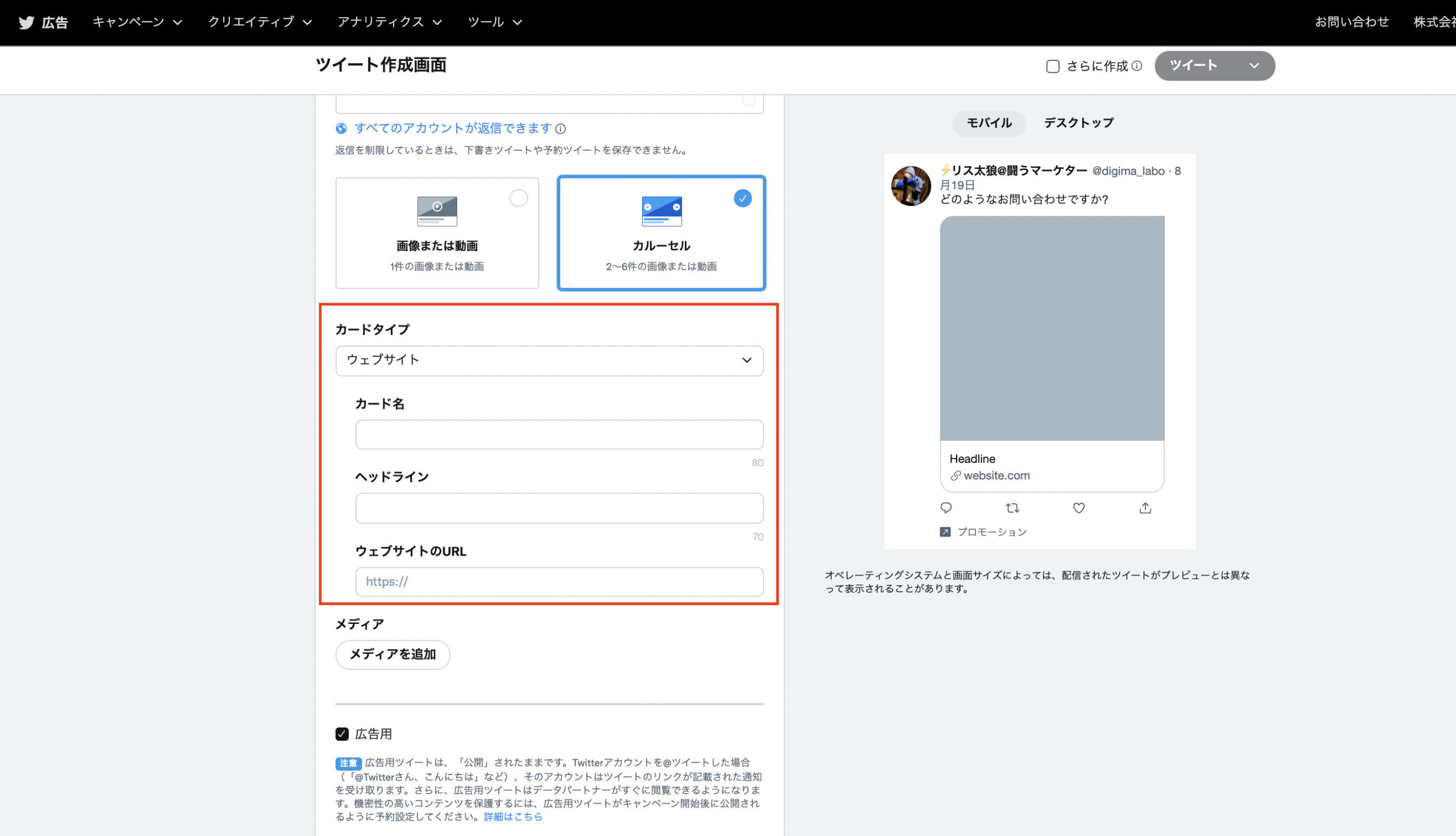Click the メディアを追加 button

click(x=392, y=654)
